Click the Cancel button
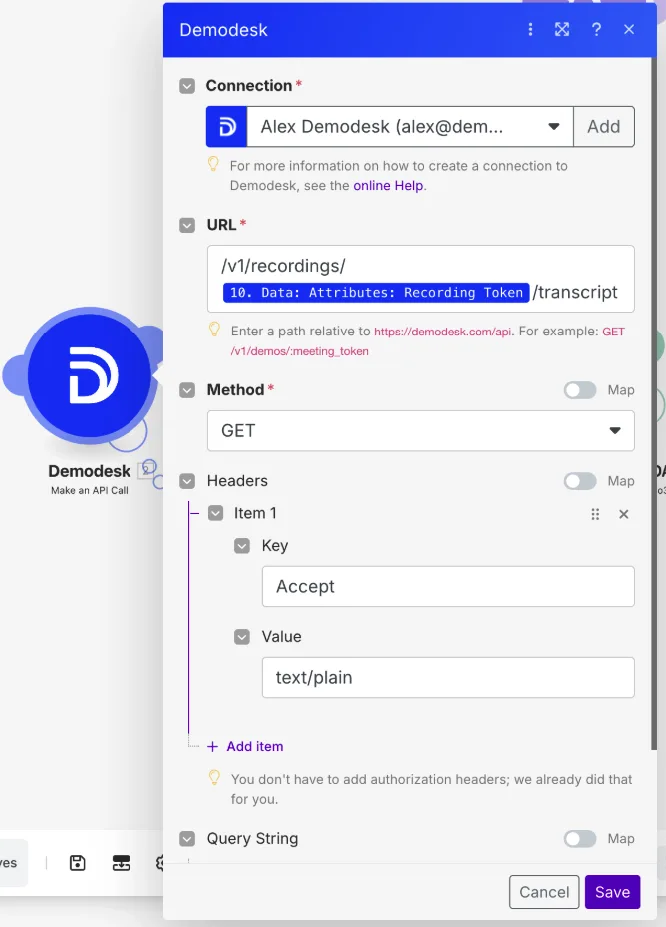Viewport: 666px width, 927px height. (x=544, y=892)
